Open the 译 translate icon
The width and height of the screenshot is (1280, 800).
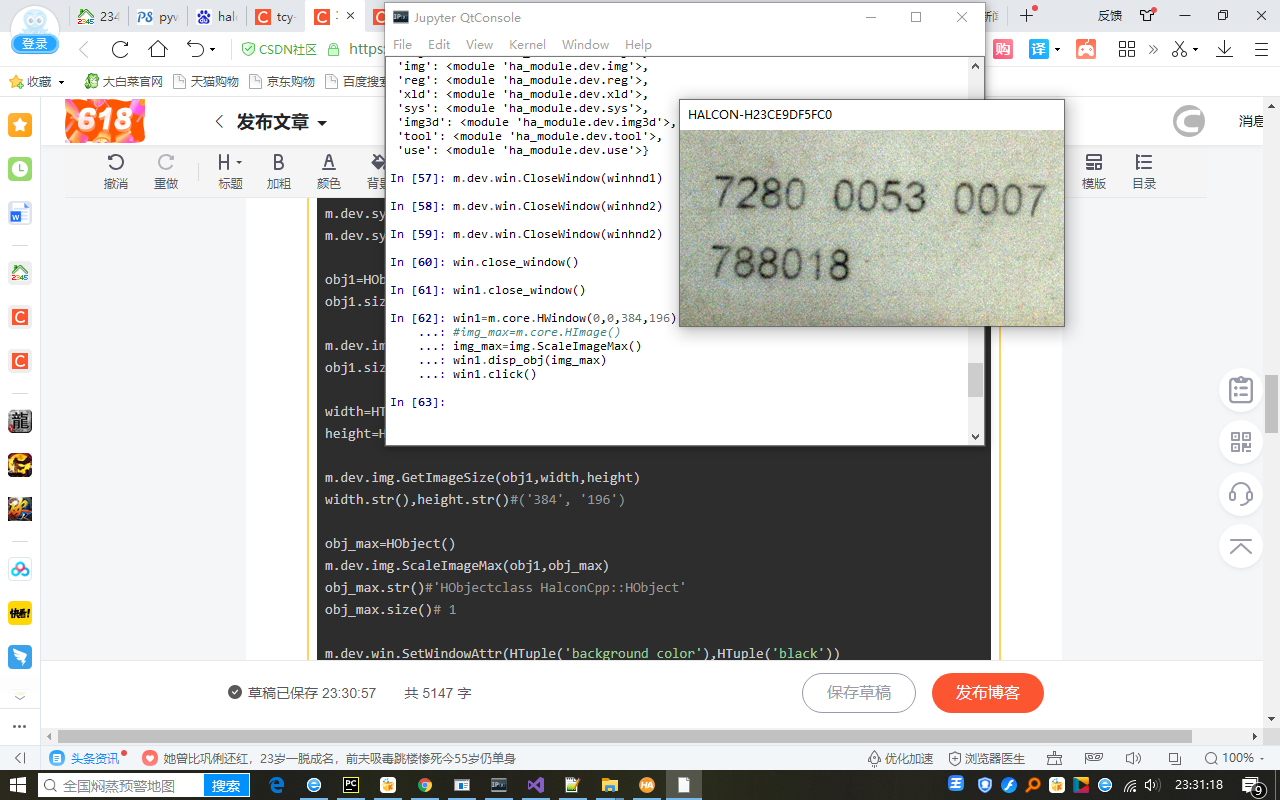pos(1038,48)
